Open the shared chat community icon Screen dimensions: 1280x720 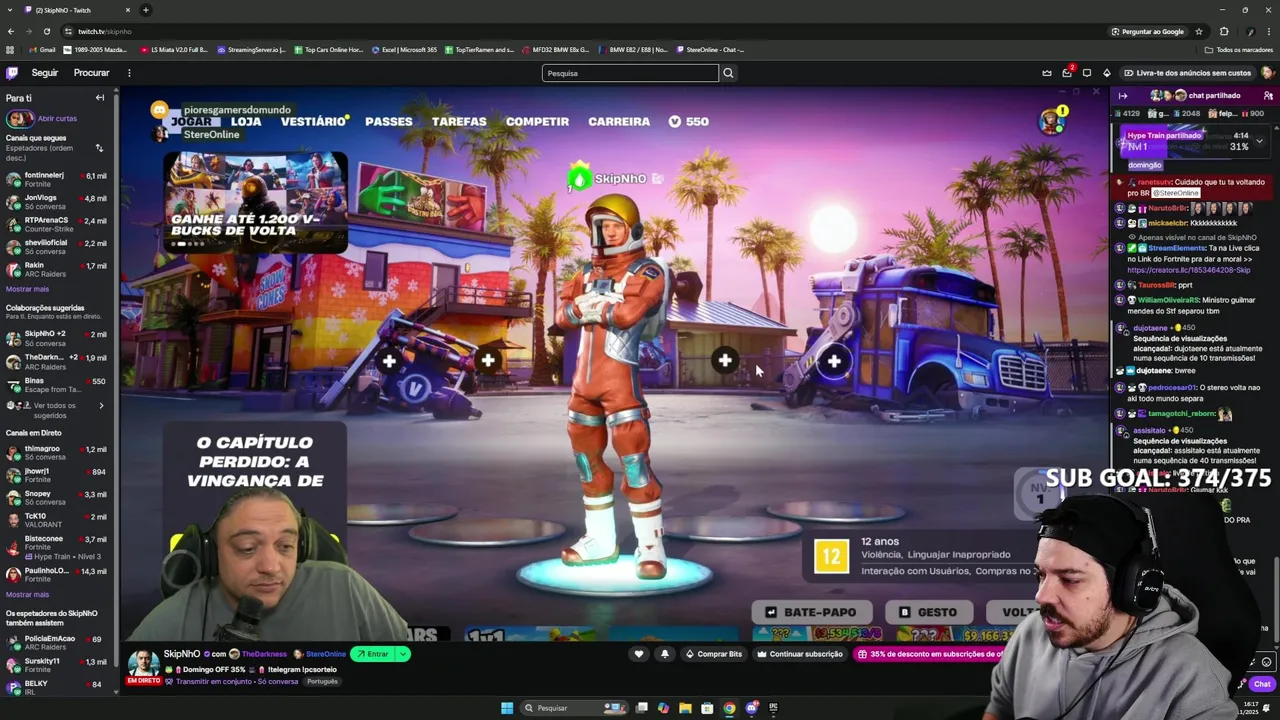click(1269, 96)
